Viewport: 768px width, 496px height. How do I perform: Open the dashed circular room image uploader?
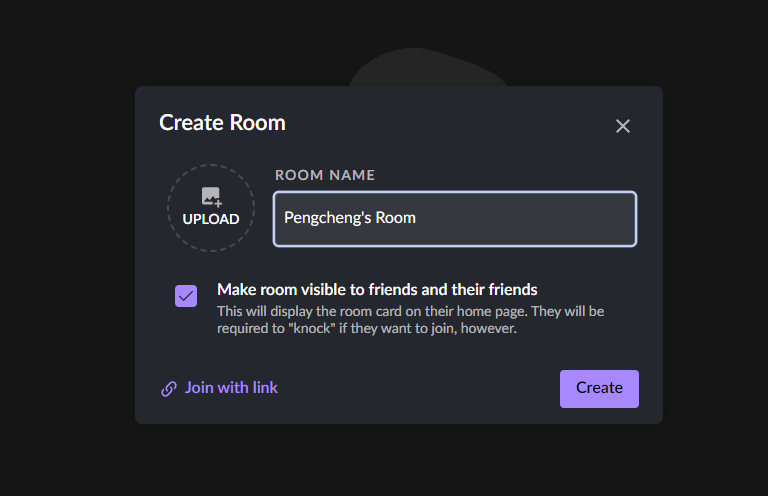tap(211, 208)
